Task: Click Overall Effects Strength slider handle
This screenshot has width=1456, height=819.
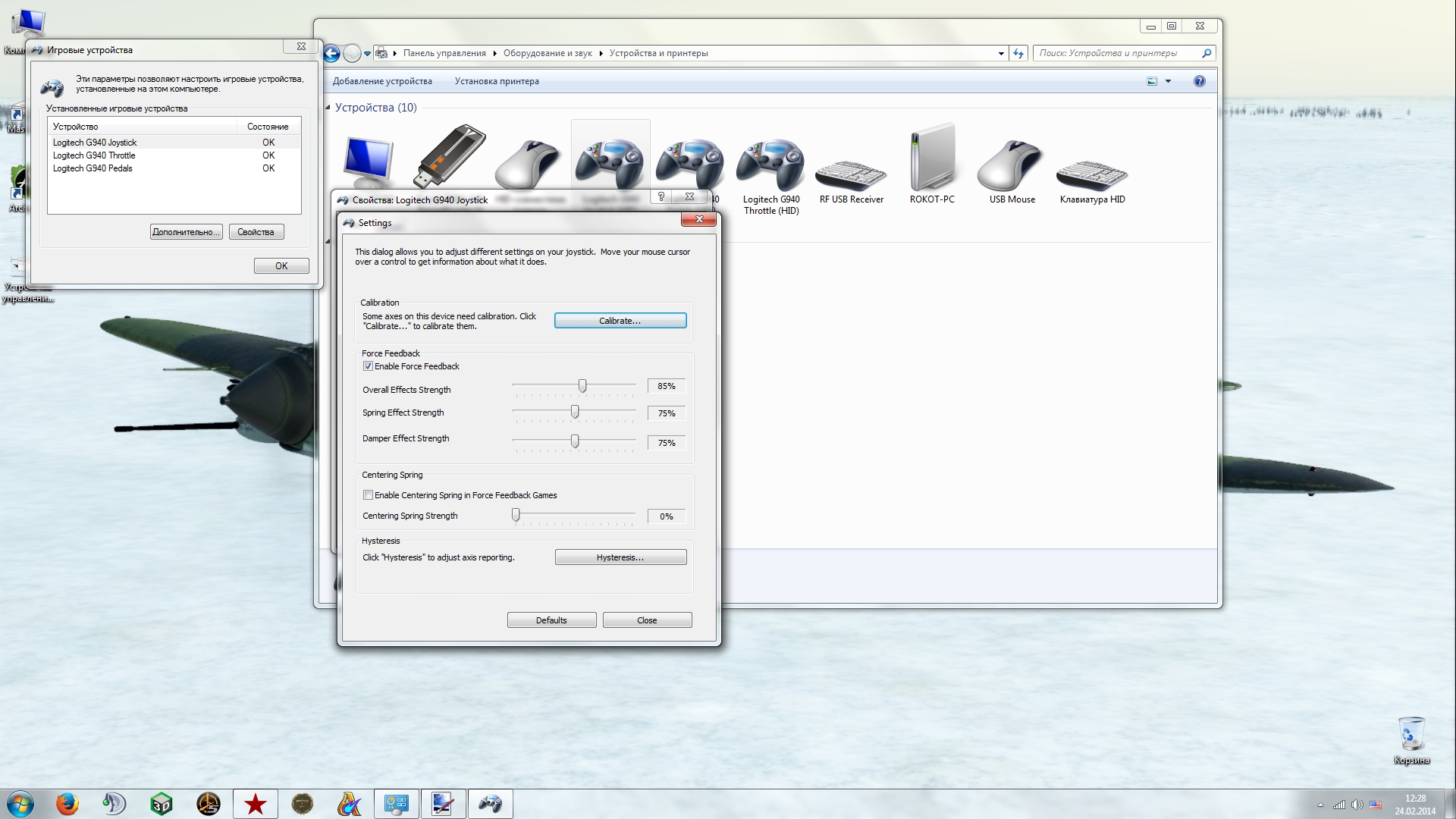Action: point(582,386)
